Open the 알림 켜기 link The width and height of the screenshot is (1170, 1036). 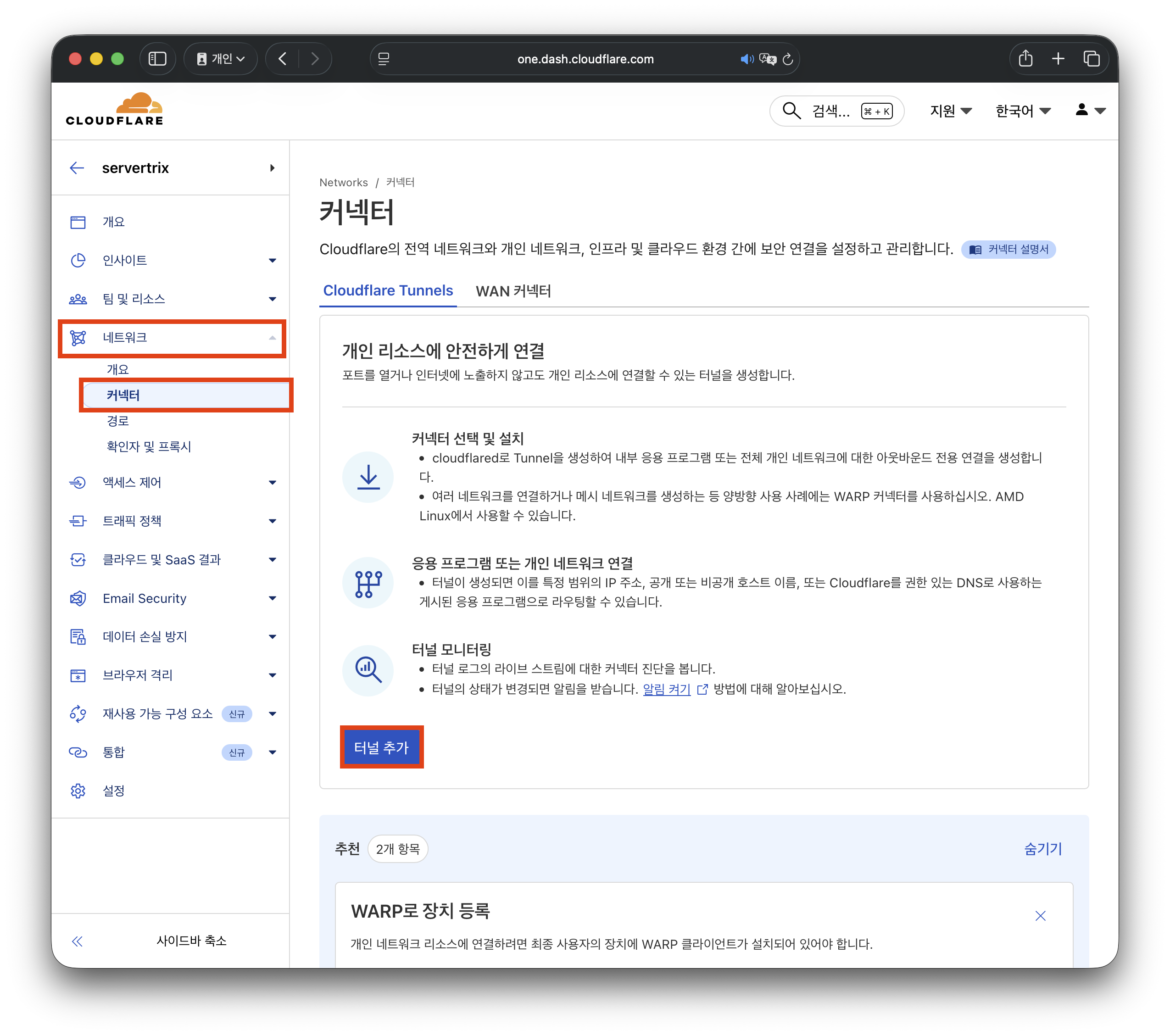(666, 689)
